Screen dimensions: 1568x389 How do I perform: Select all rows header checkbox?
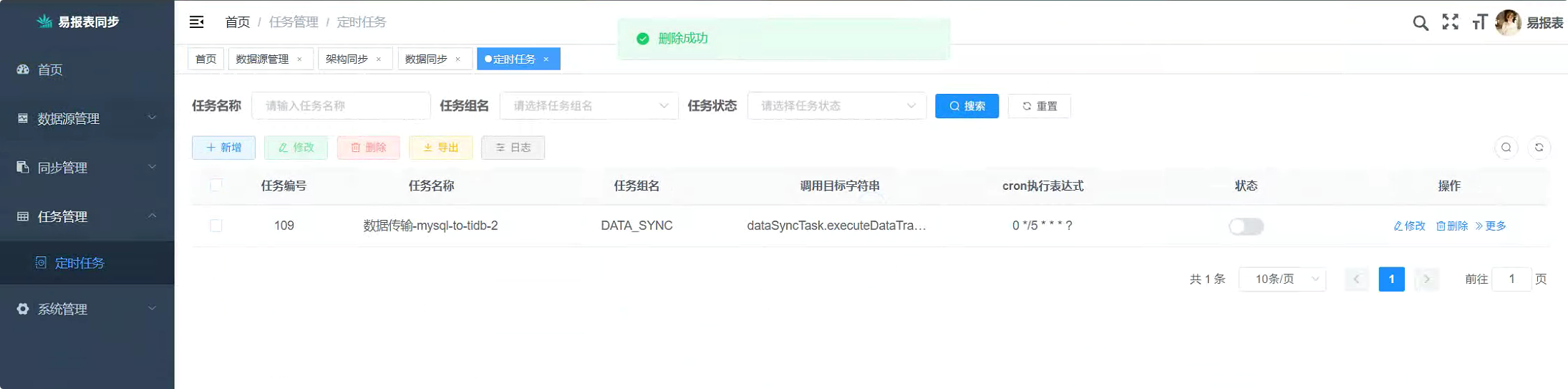coord(216,185)
